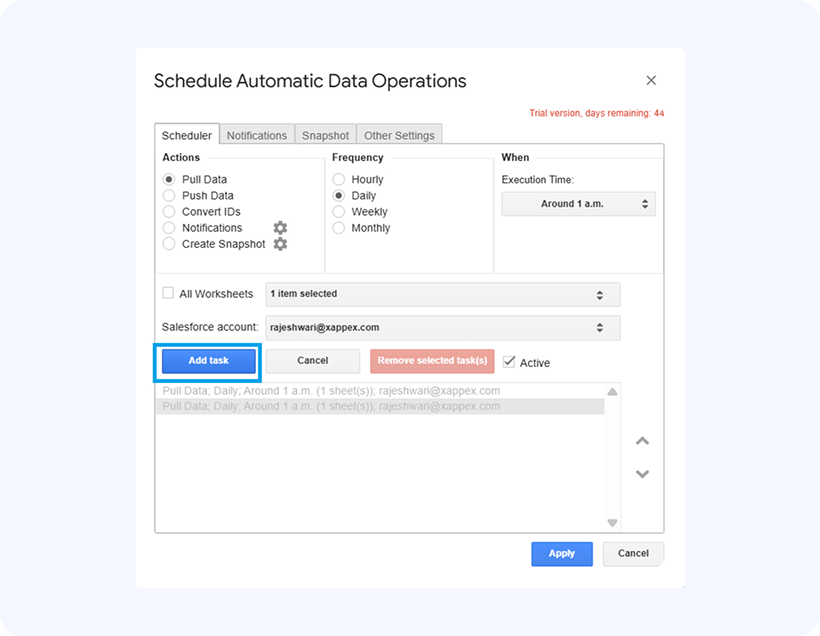
Task: Expand the '1 item selected' worksheet dropdown
Action: 442,295
